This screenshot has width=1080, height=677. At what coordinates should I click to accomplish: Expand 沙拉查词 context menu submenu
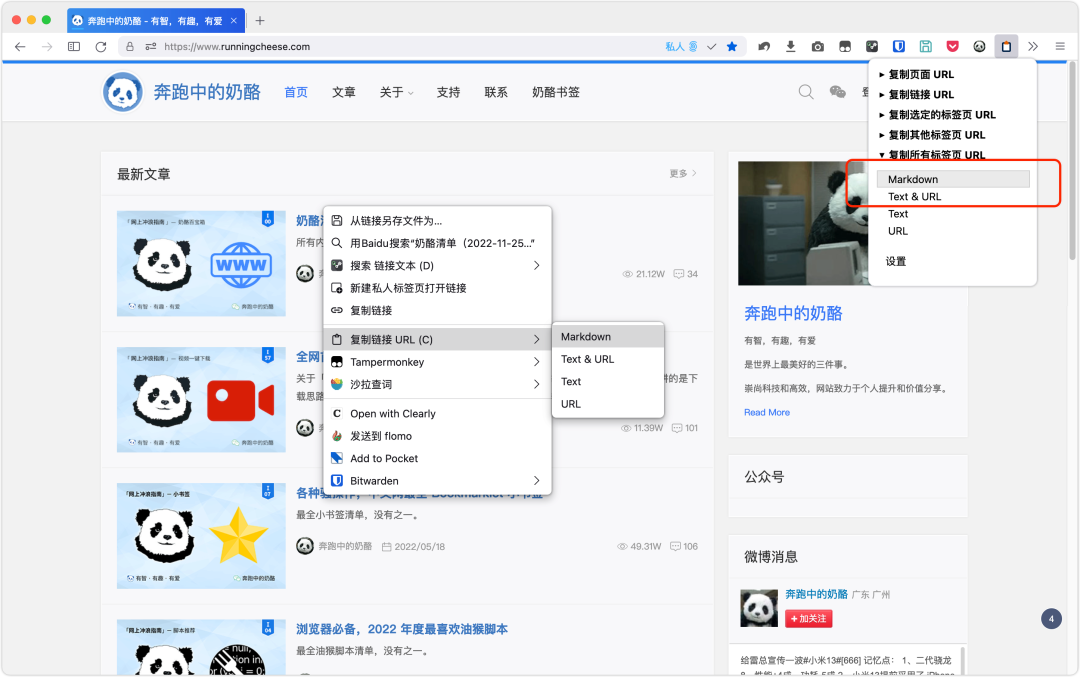point(437,384)
